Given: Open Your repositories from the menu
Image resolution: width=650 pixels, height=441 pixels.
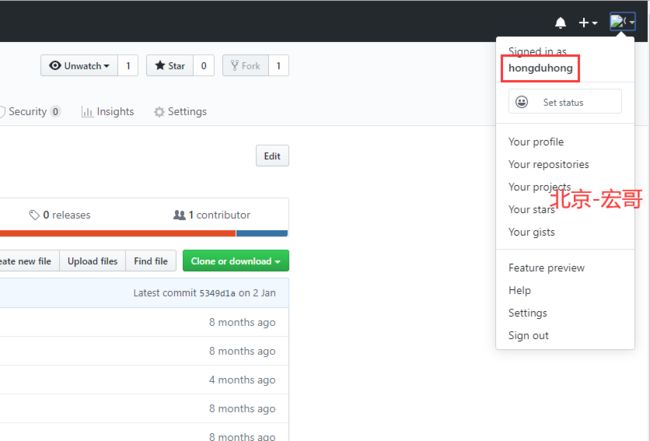Looking at the screenshot, I should 548,165.
